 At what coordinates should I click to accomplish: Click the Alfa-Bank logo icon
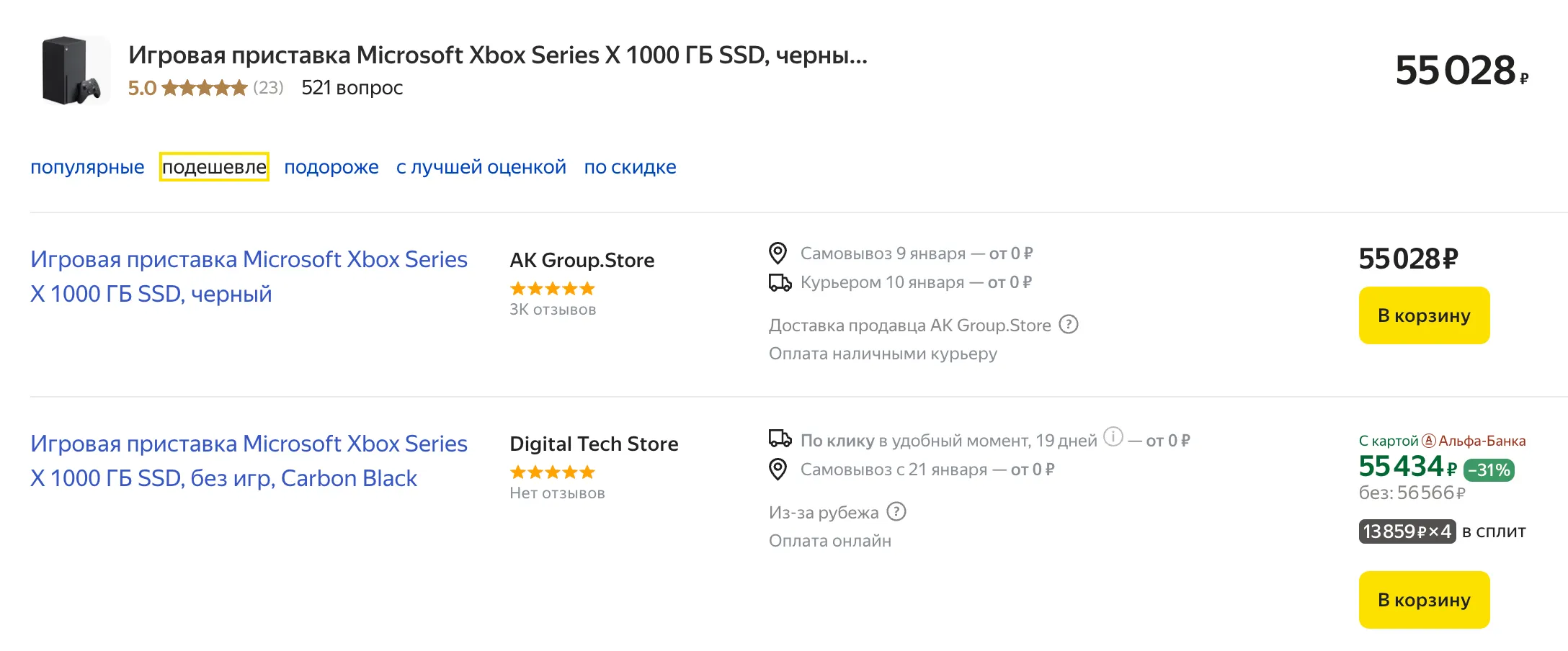pyautogui.click(x=1428, y=441)
